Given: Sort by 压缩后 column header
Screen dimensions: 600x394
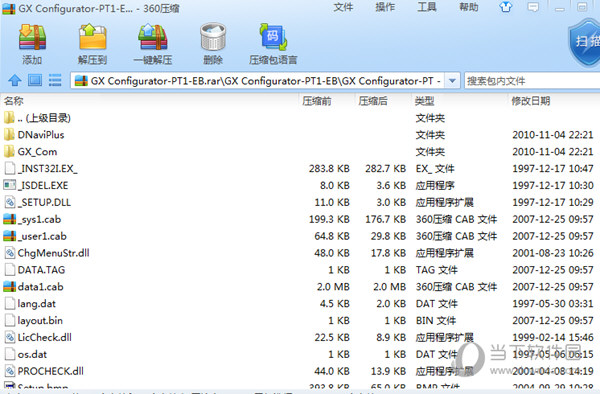Looking at the screenshot, I should tap(373, 101).
